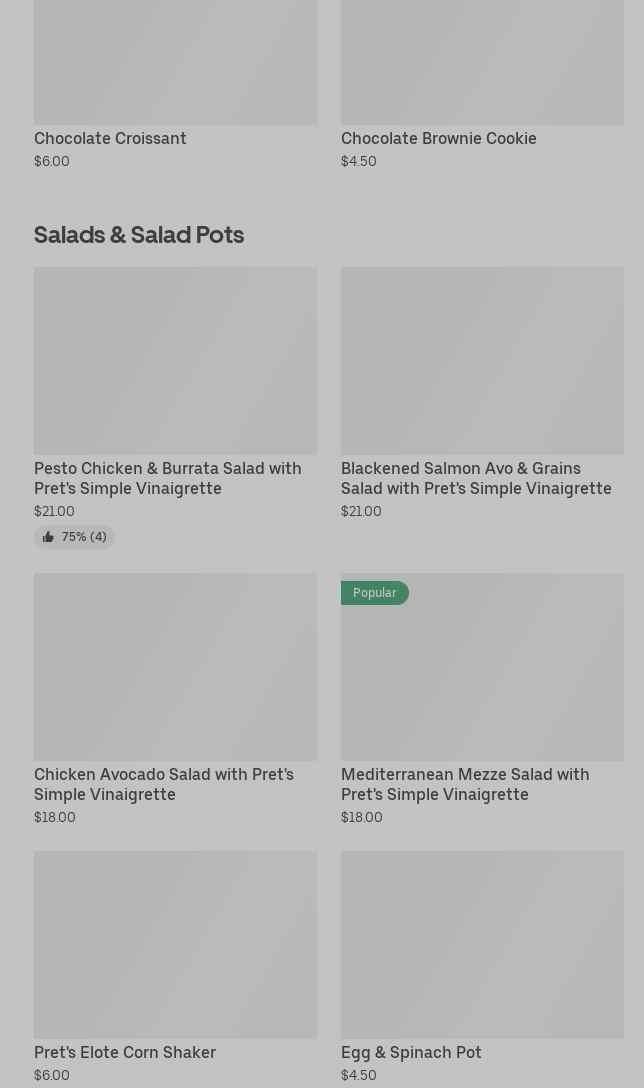Image resolution: width=644 pixels, height=1088 pixels.
Task: Click the thumbs-up rating icon
Action: click(x=48, y=537)
